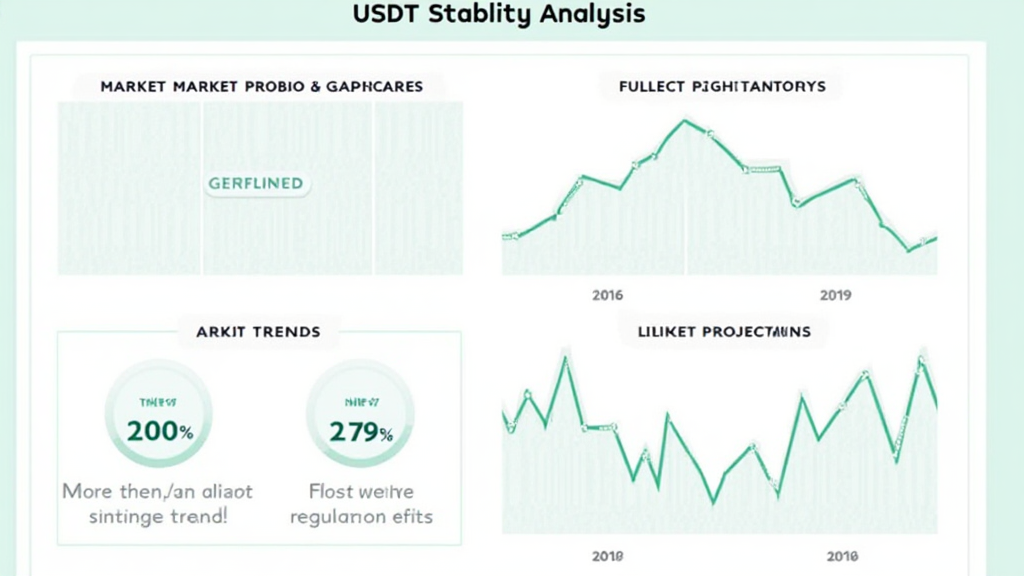
Task: Click the GERFLINED badge button
Action: 255,183
